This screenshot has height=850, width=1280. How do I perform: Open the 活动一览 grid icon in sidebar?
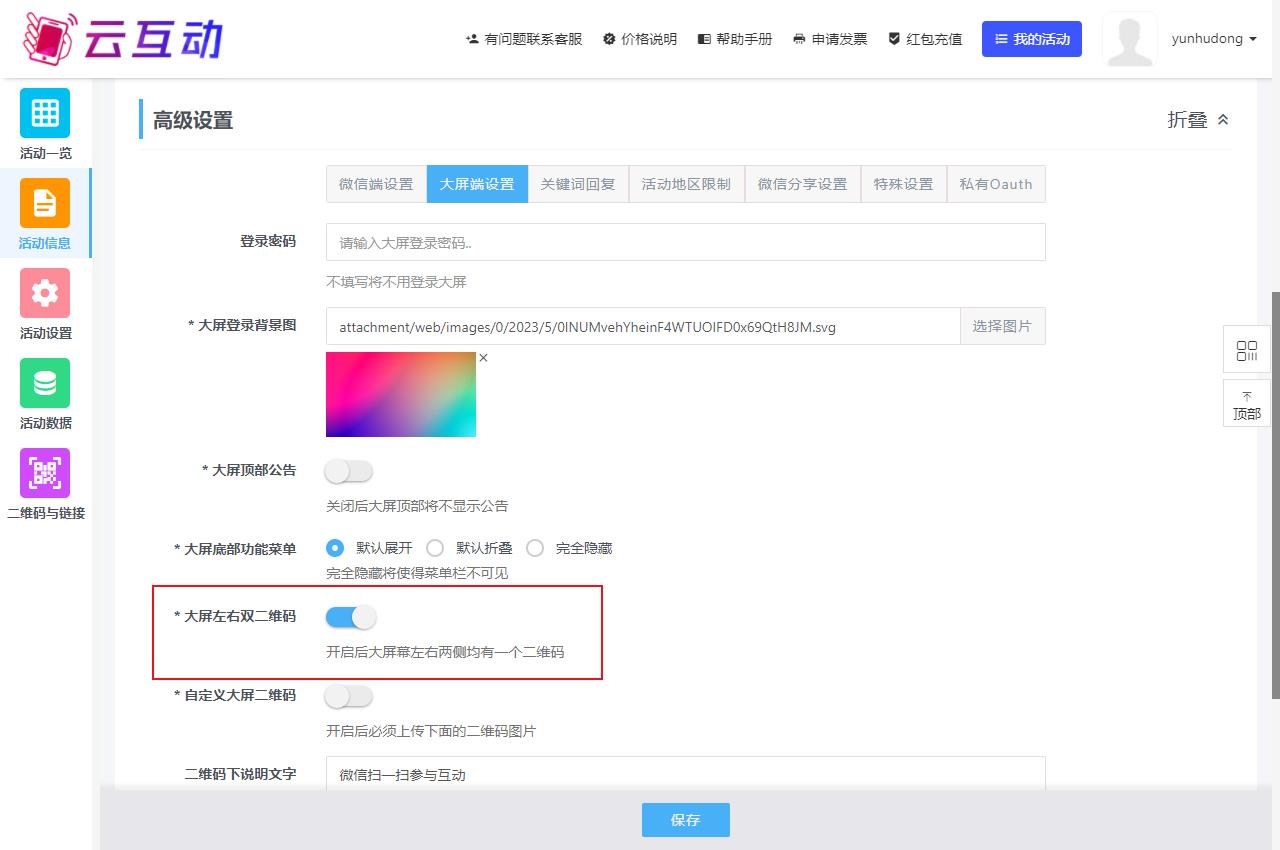[x=45, y=113]
